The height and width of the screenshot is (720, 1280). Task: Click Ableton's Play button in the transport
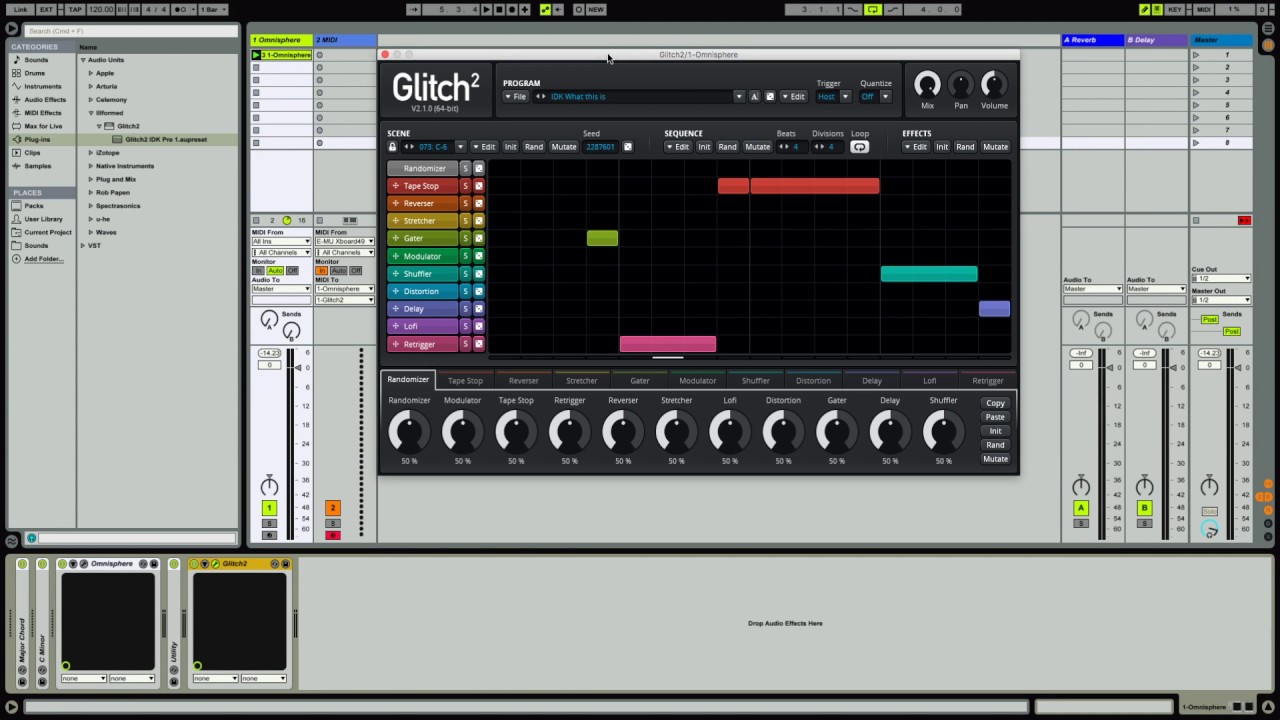[487, 10]
